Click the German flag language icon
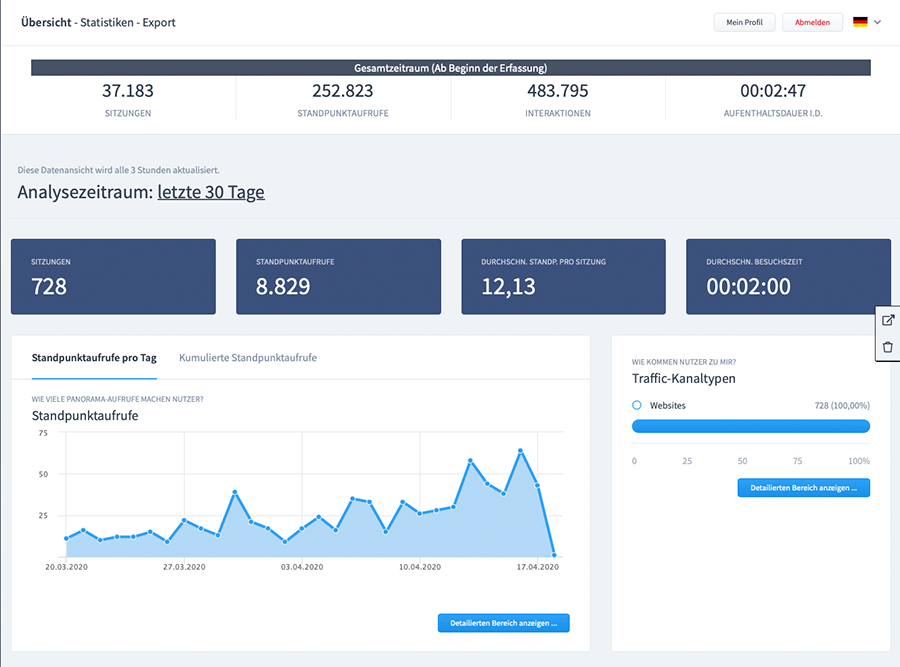 860,22
